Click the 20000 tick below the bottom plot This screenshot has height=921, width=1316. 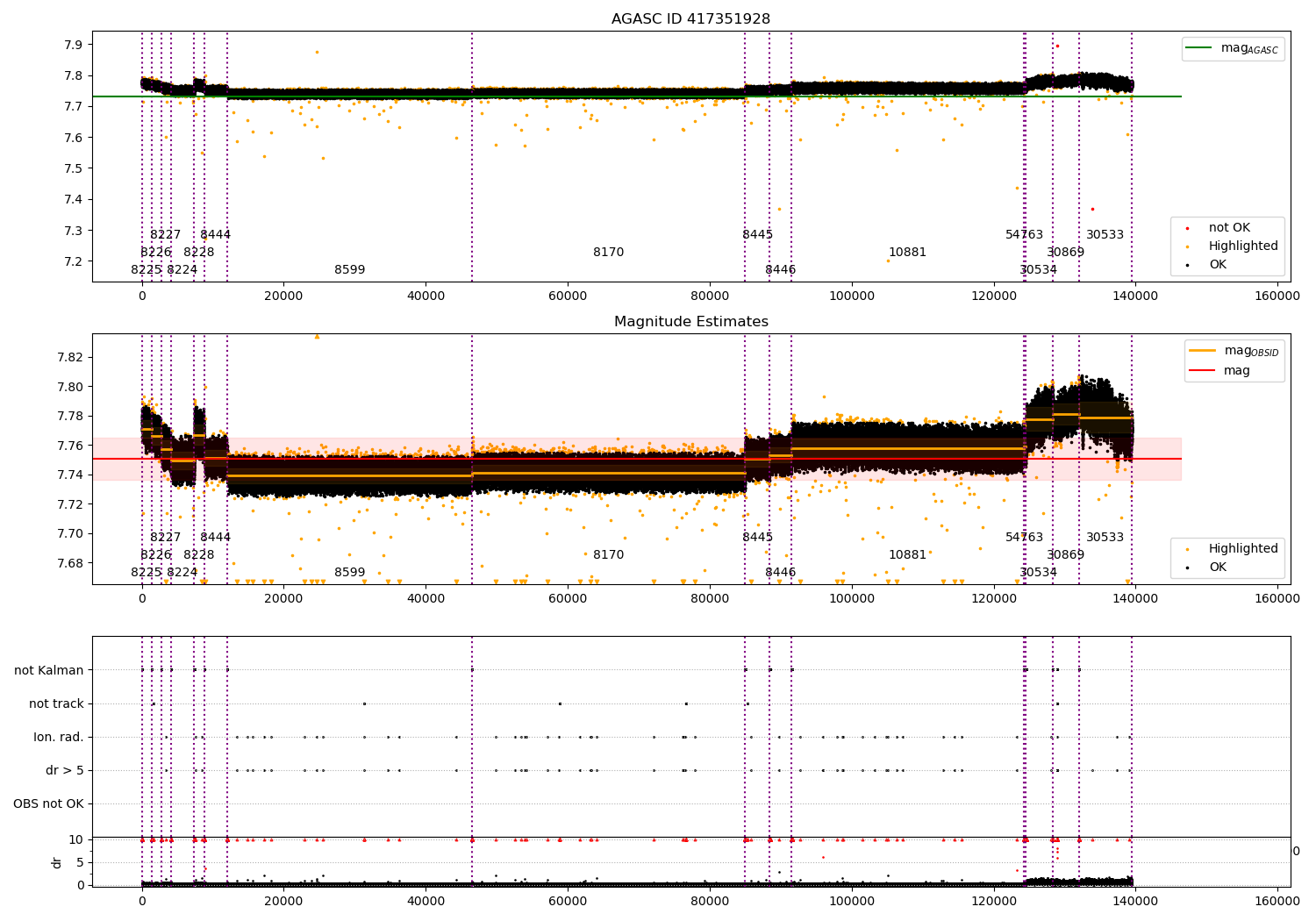(283, 901)
